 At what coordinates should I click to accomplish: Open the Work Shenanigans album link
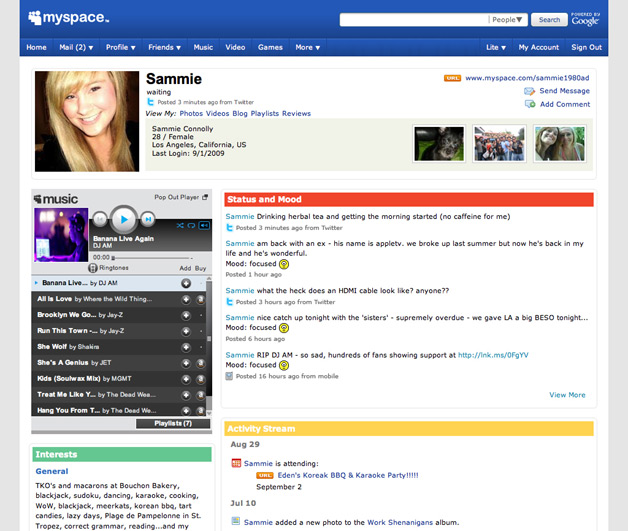click(x=400, y=522)
